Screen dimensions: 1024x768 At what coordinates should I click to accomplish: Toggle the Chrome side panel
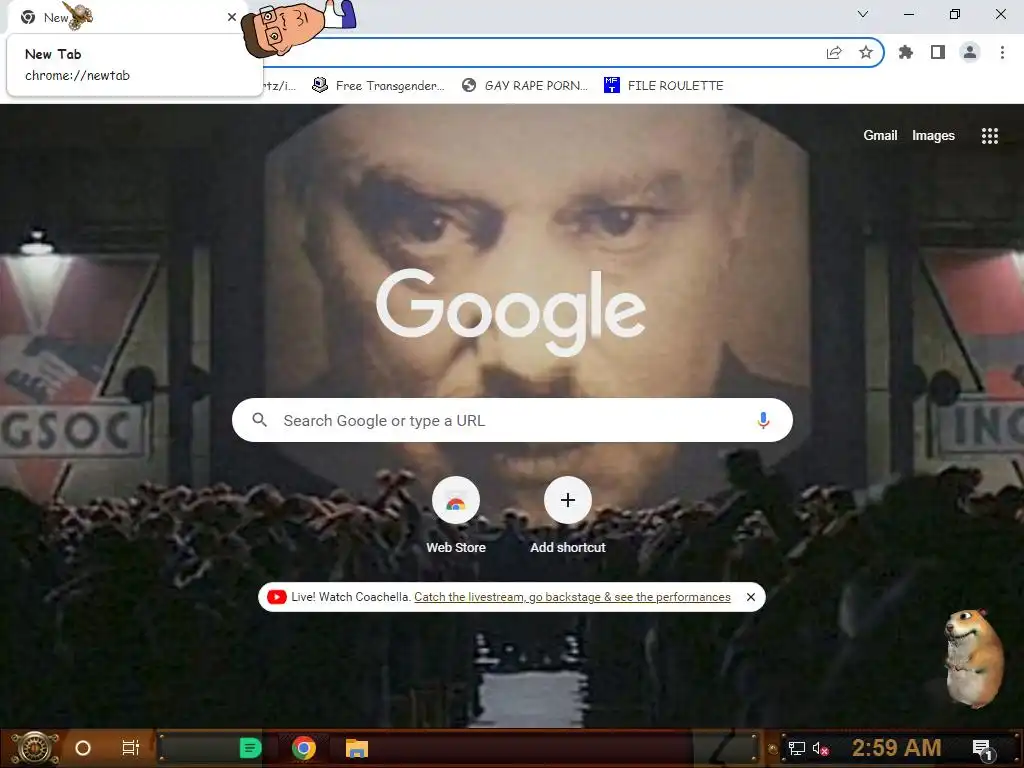[x=938, y=52]
